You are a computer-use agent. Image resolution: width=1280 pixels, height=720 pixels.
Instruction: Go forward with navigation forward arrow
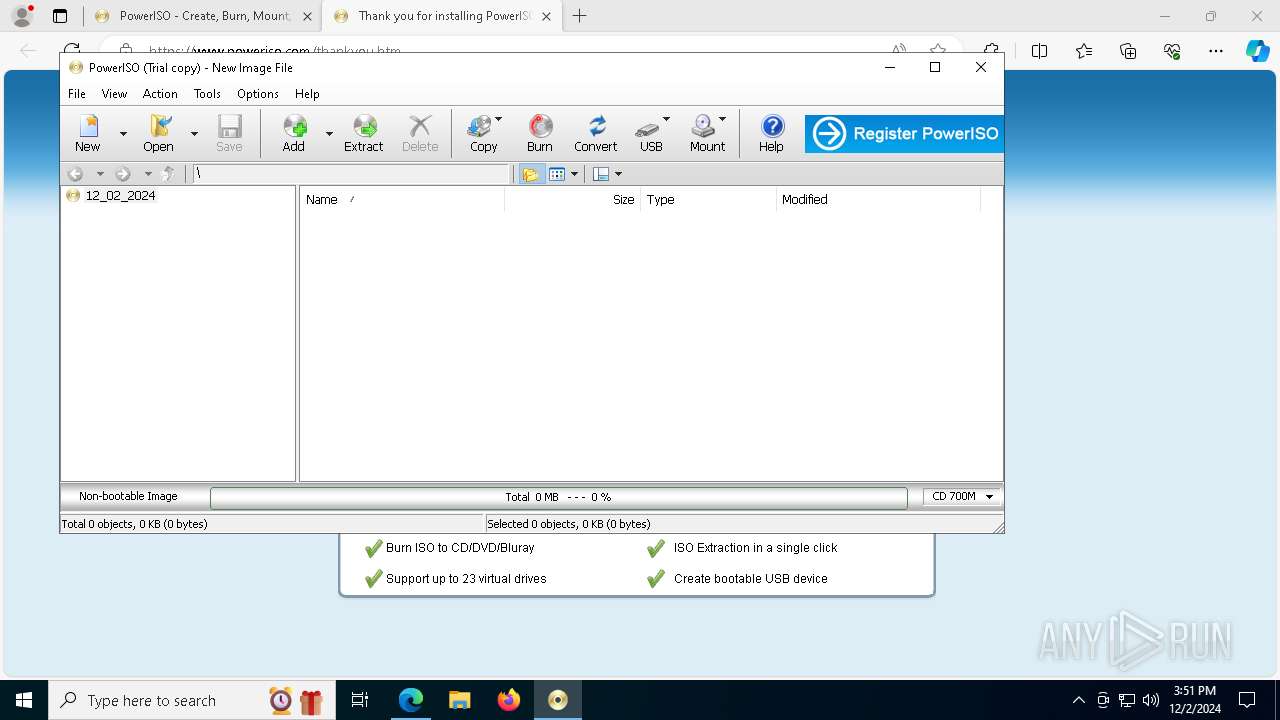pyautogui.click(x=123, y=174)
